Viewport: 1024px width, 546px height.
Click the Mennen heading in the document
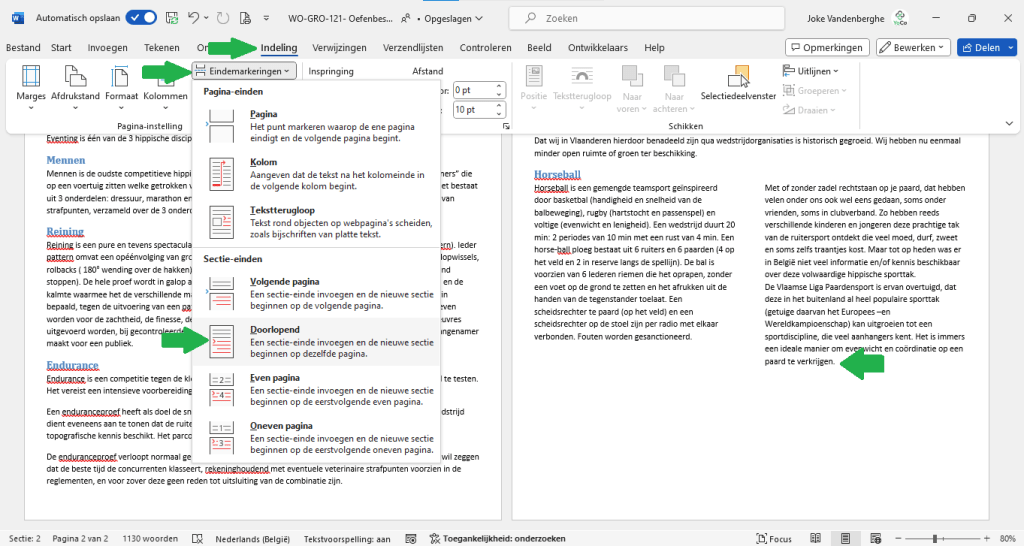pos(65,160)
